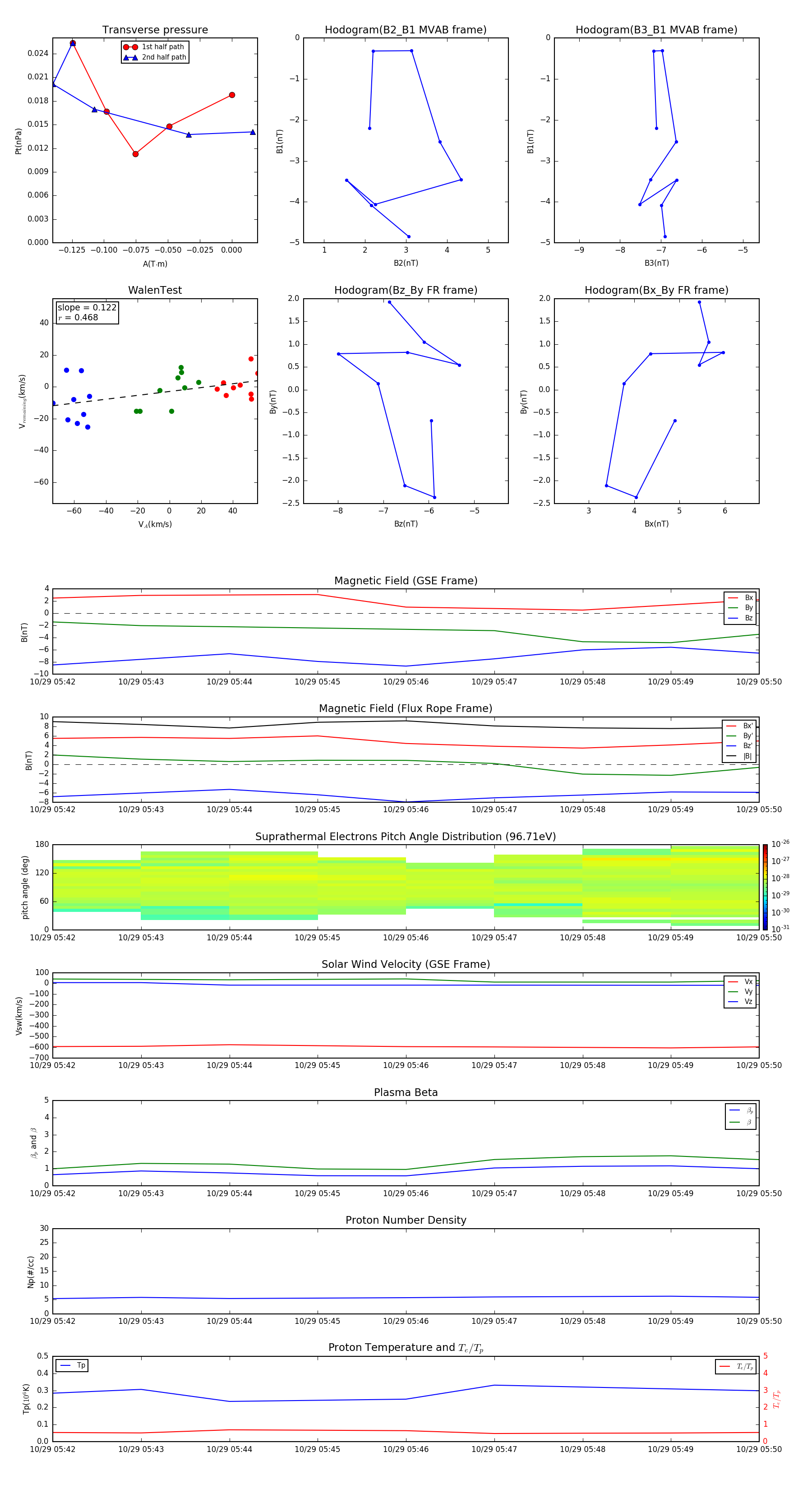Click the Bx' entry in Flux Rope legend
812x1489 pixels.
739,726
